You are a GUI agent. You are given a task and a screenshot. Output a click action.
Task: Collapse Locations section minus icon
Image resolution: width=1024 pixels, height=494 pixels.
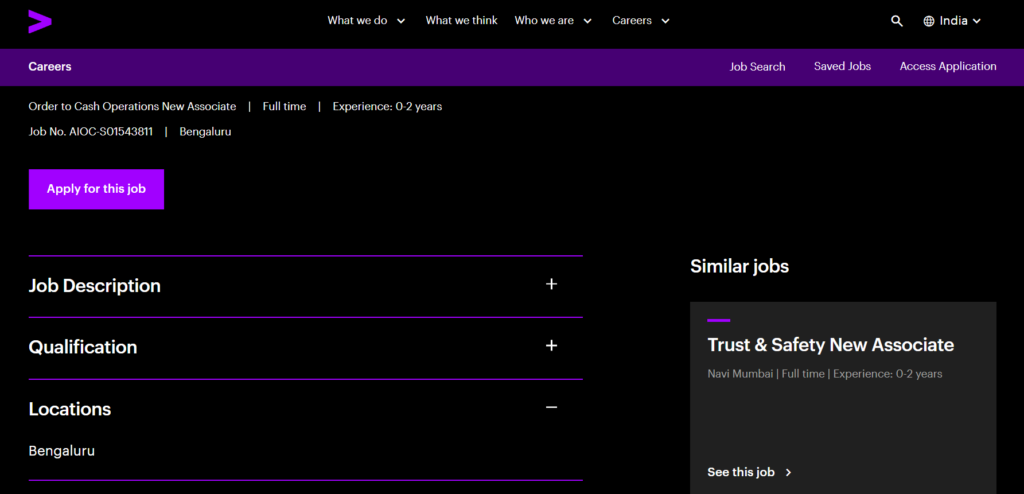551,407
